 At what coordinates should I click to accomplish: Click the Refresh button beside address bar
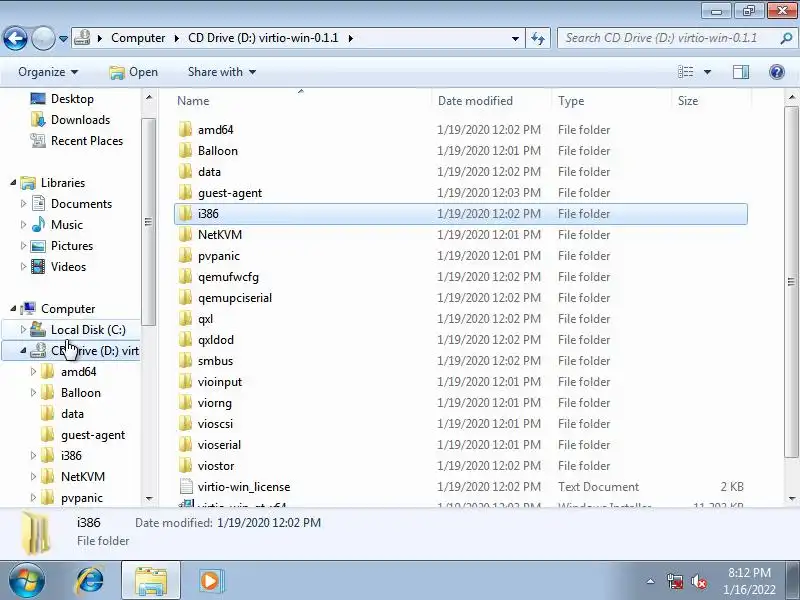tap(538, 38)
